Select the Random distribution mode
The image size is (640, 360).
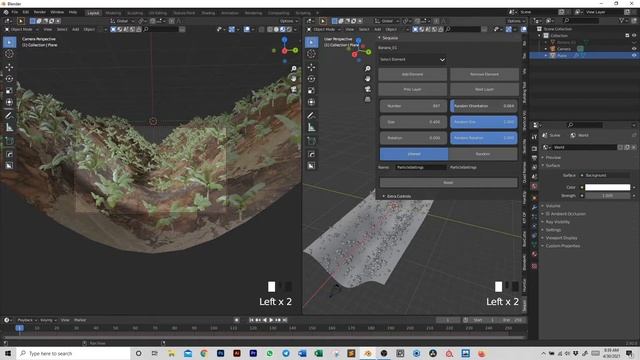(x=483, y=154)
